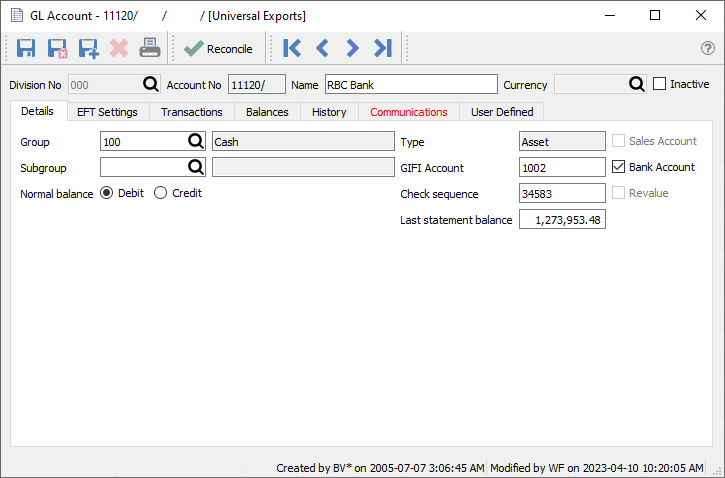Click the Account No field
Viewport: 725px width, 478px height.
pyautogui.click(x=257, y=85)
